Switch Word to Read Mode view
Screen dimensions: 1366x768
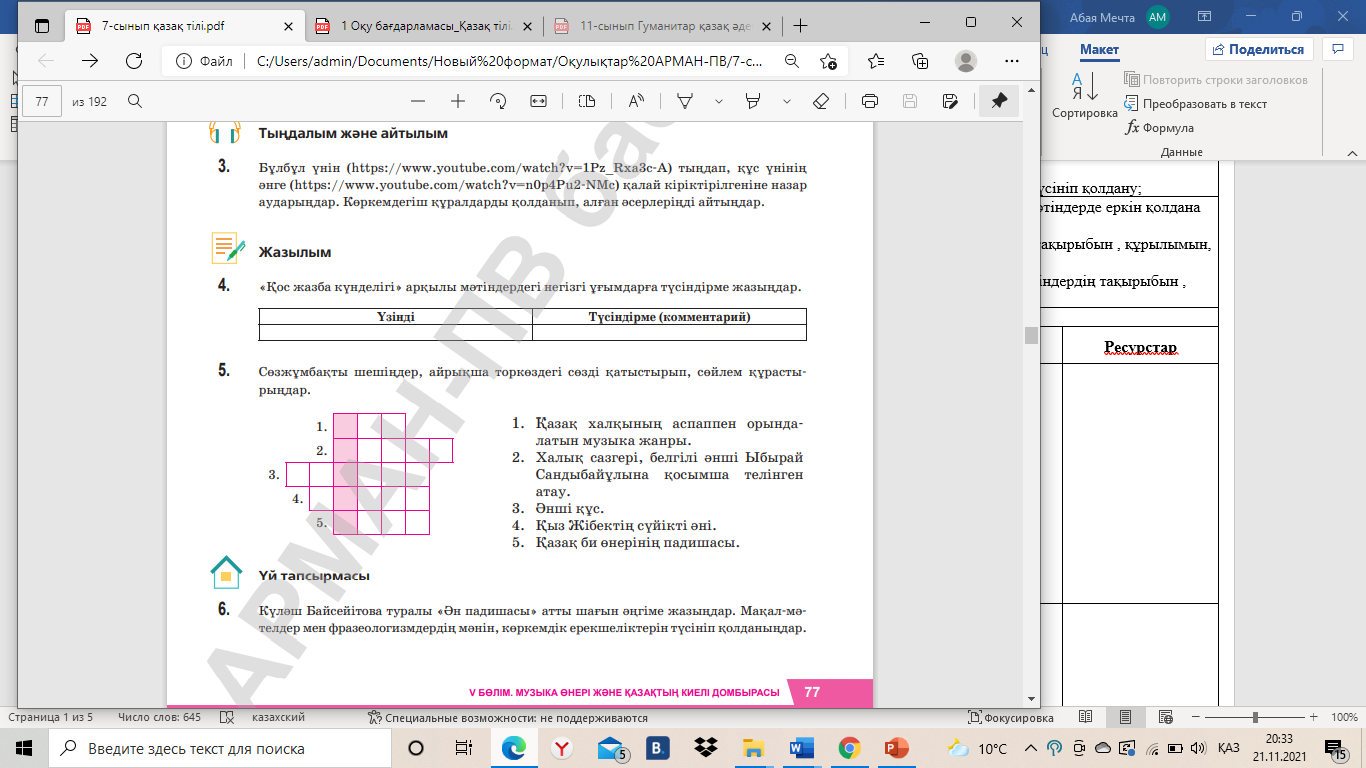point(1086,718)
